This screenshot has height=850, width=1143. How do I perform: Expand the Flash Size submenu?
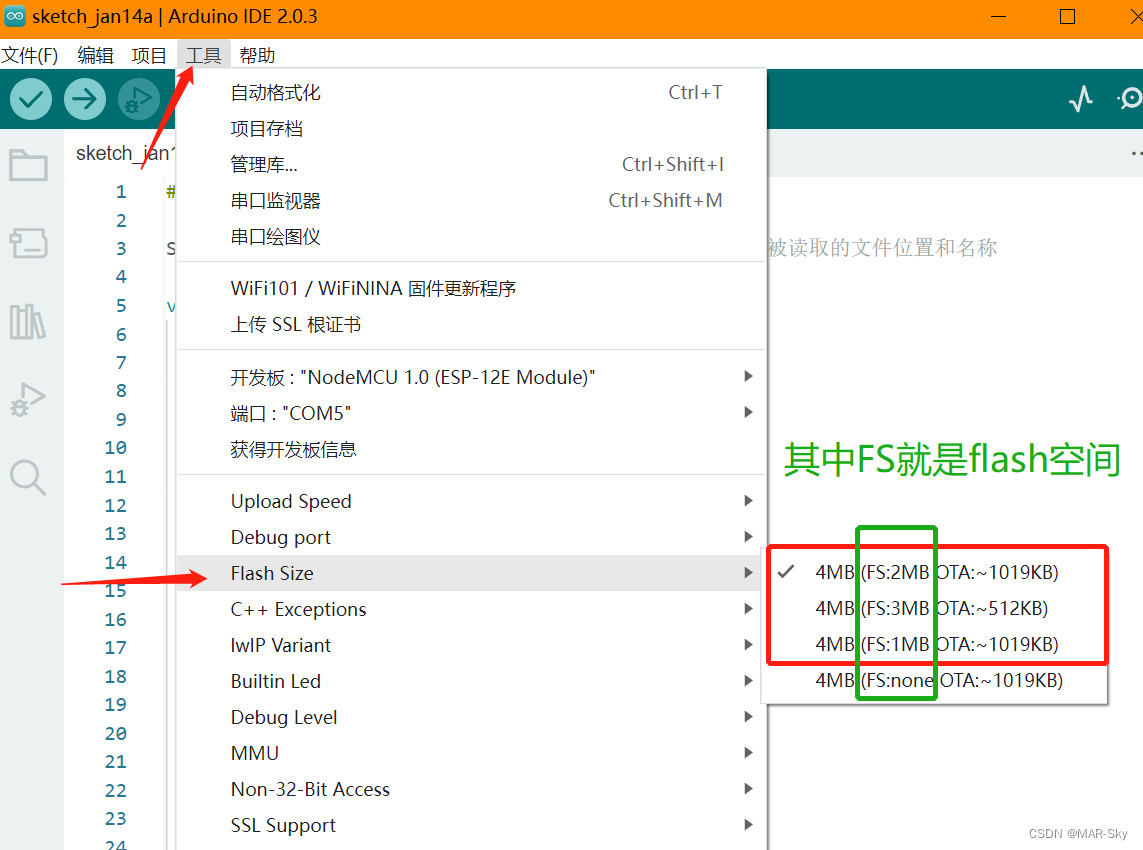point(472,573)
